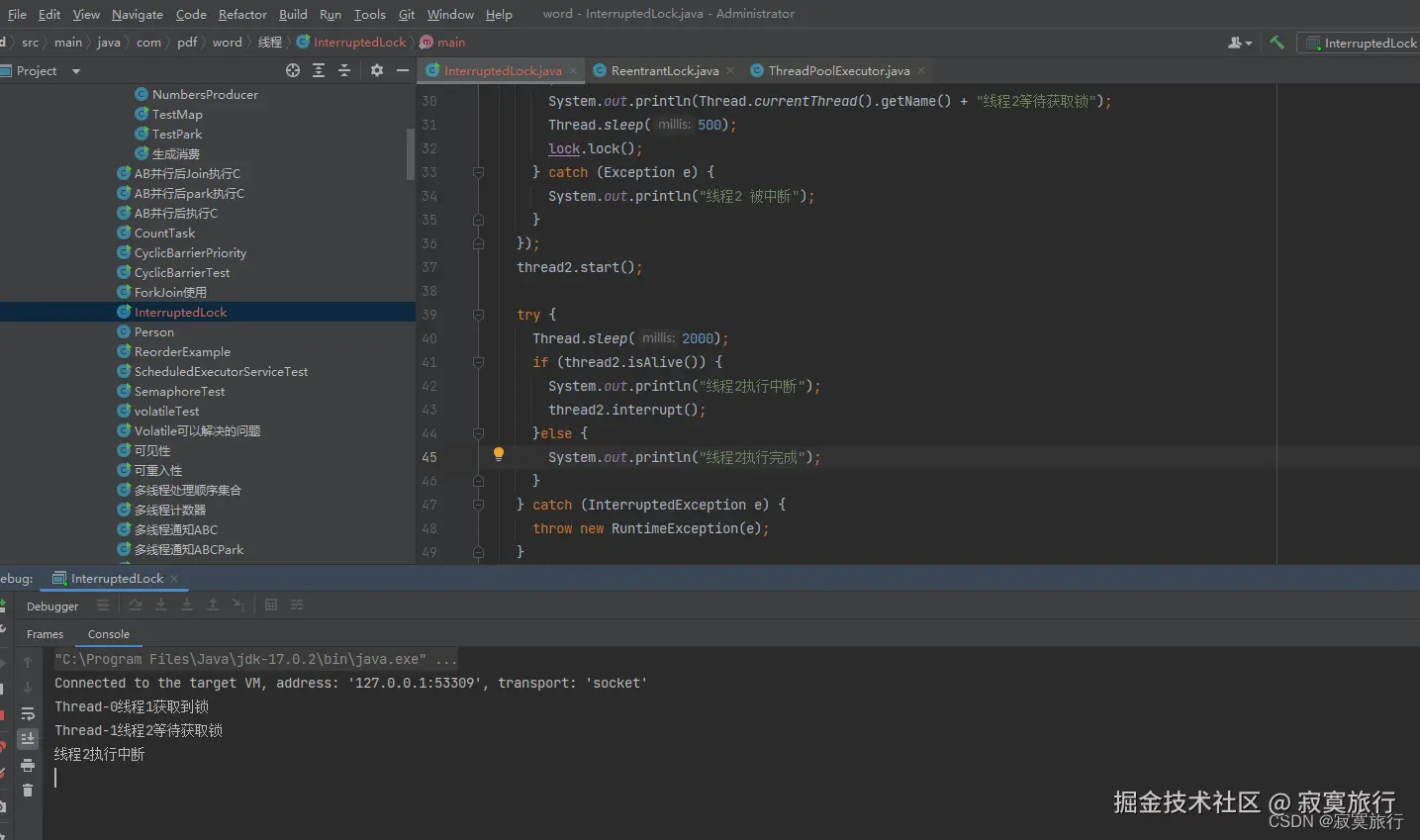
Task: Click the yellow intention lightbulb on line 45
Action: 499,454
